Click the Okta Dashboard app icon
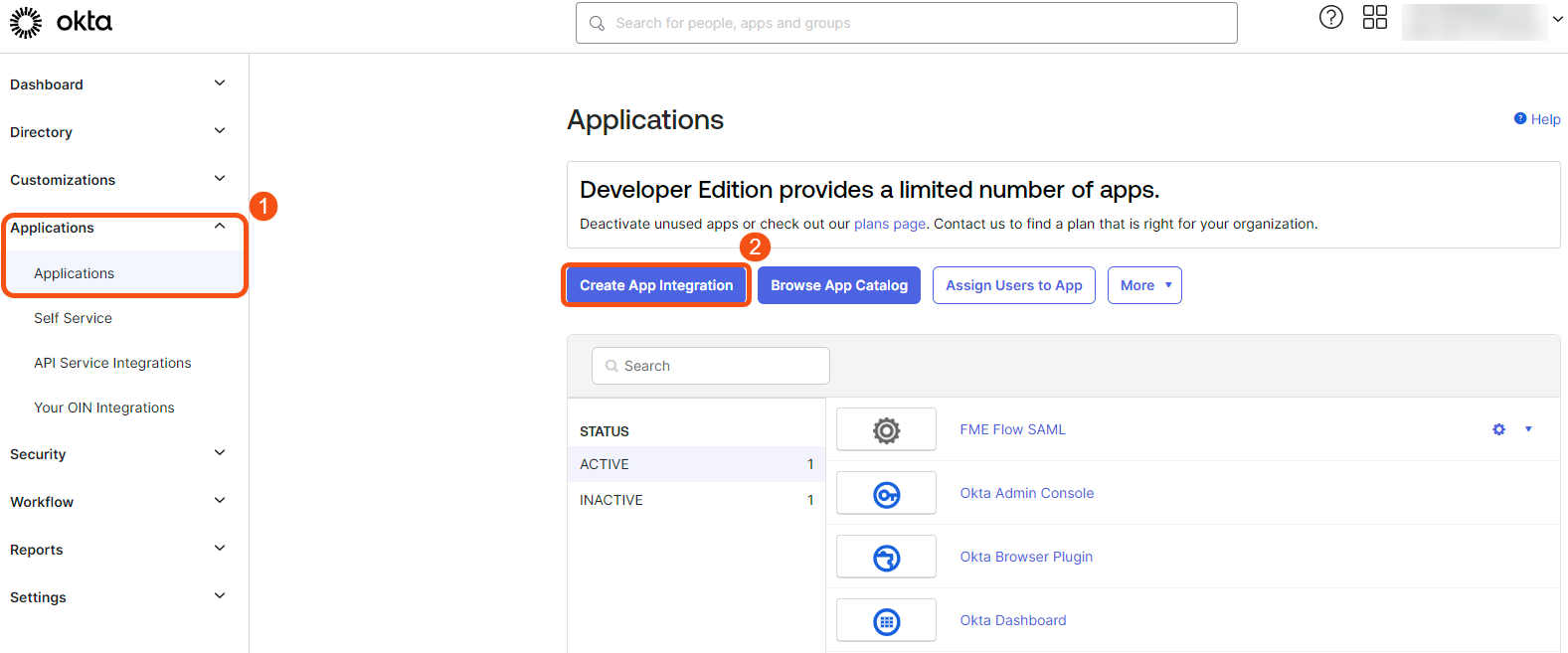1568x653 pixels. point(886,620)
